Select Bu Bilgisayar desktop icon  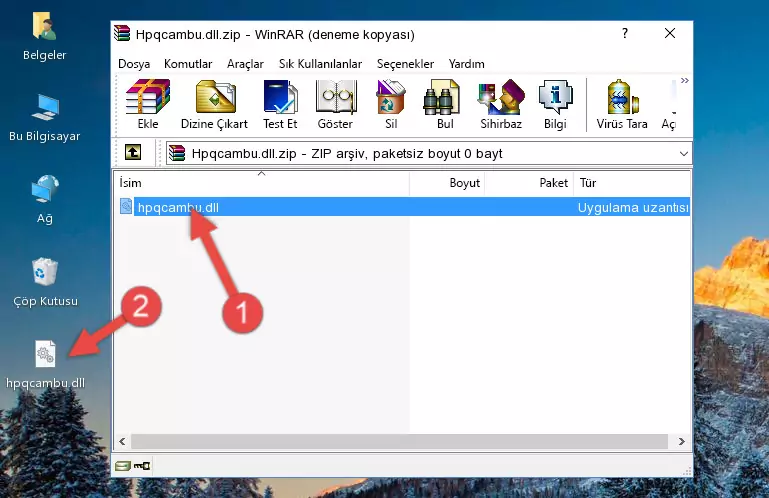tap(45, 118)
